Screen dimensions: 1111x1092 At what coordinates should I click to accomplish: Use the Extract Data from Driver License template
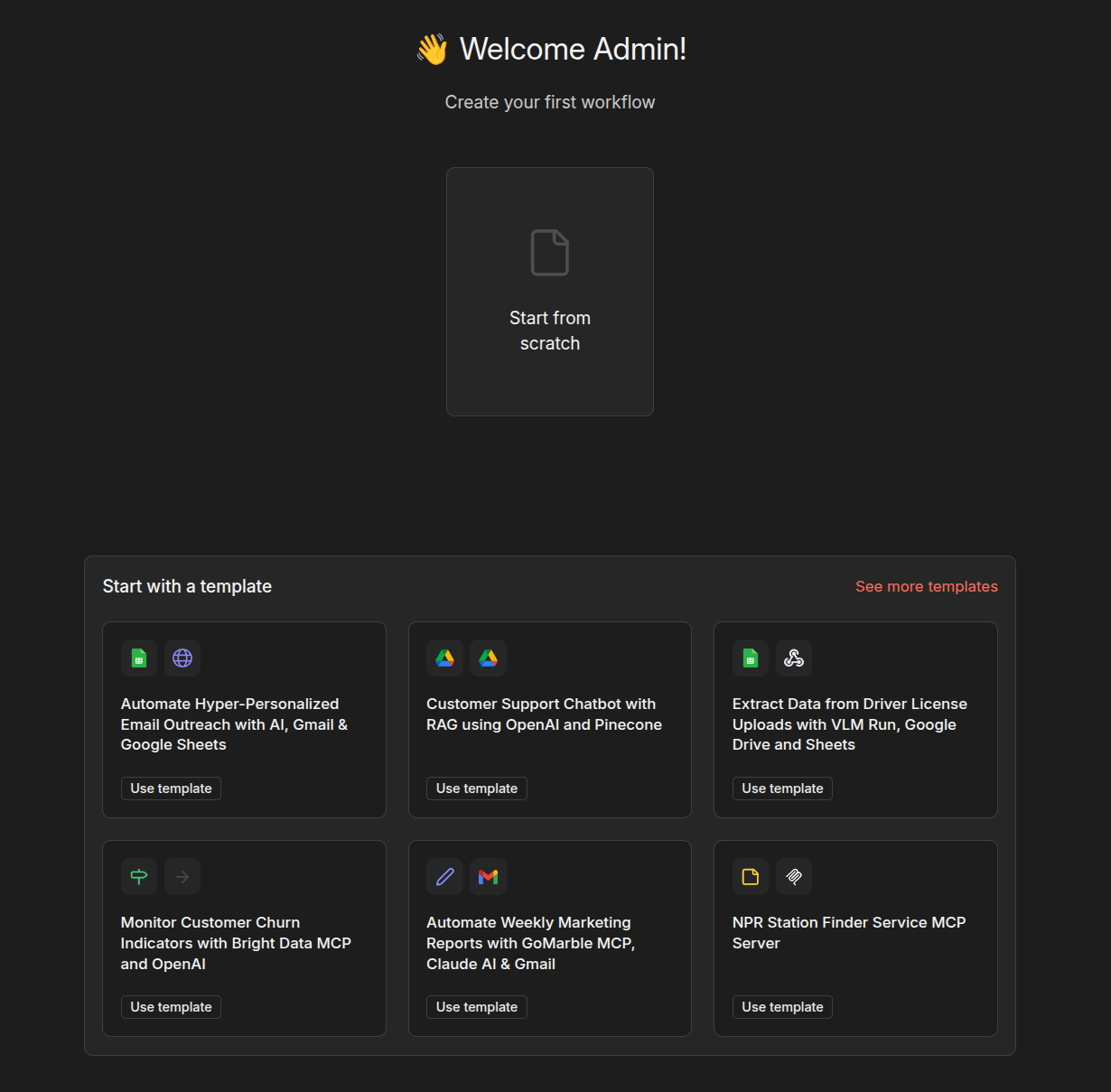coord(782,789)
